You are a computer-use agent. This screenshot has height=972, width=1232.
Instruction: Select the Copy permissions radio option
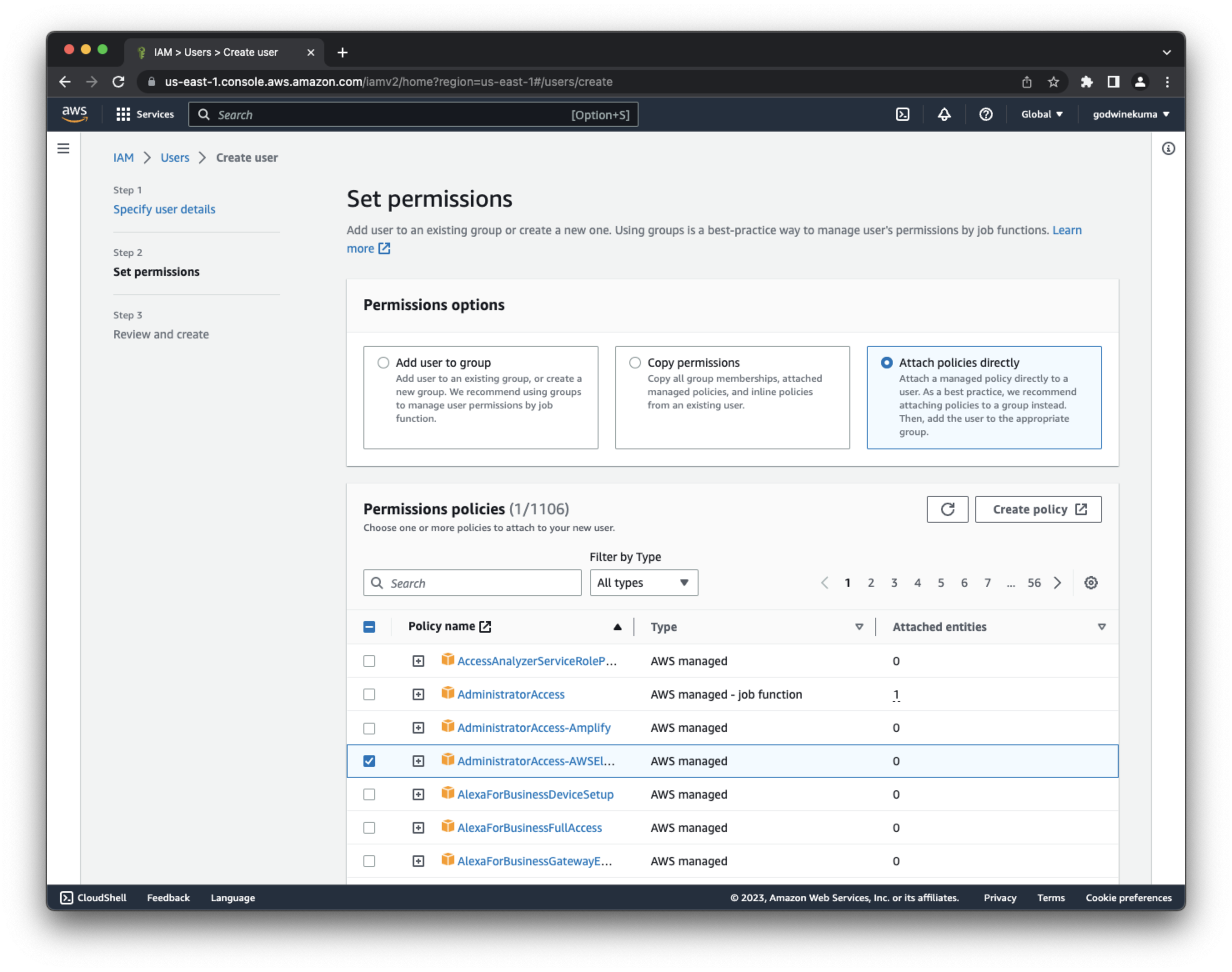pos(635,363)
